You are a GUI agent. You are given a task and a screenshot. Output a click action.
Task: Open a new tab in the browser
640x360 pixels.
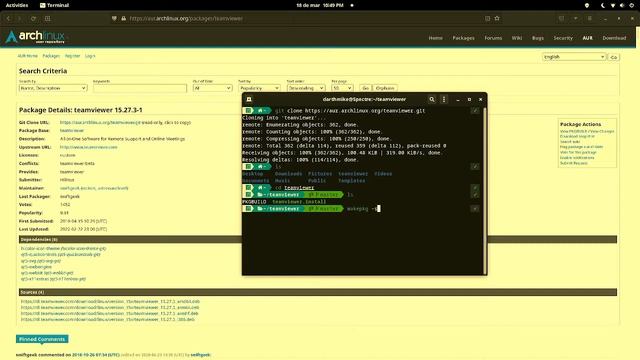pos(47,18)
